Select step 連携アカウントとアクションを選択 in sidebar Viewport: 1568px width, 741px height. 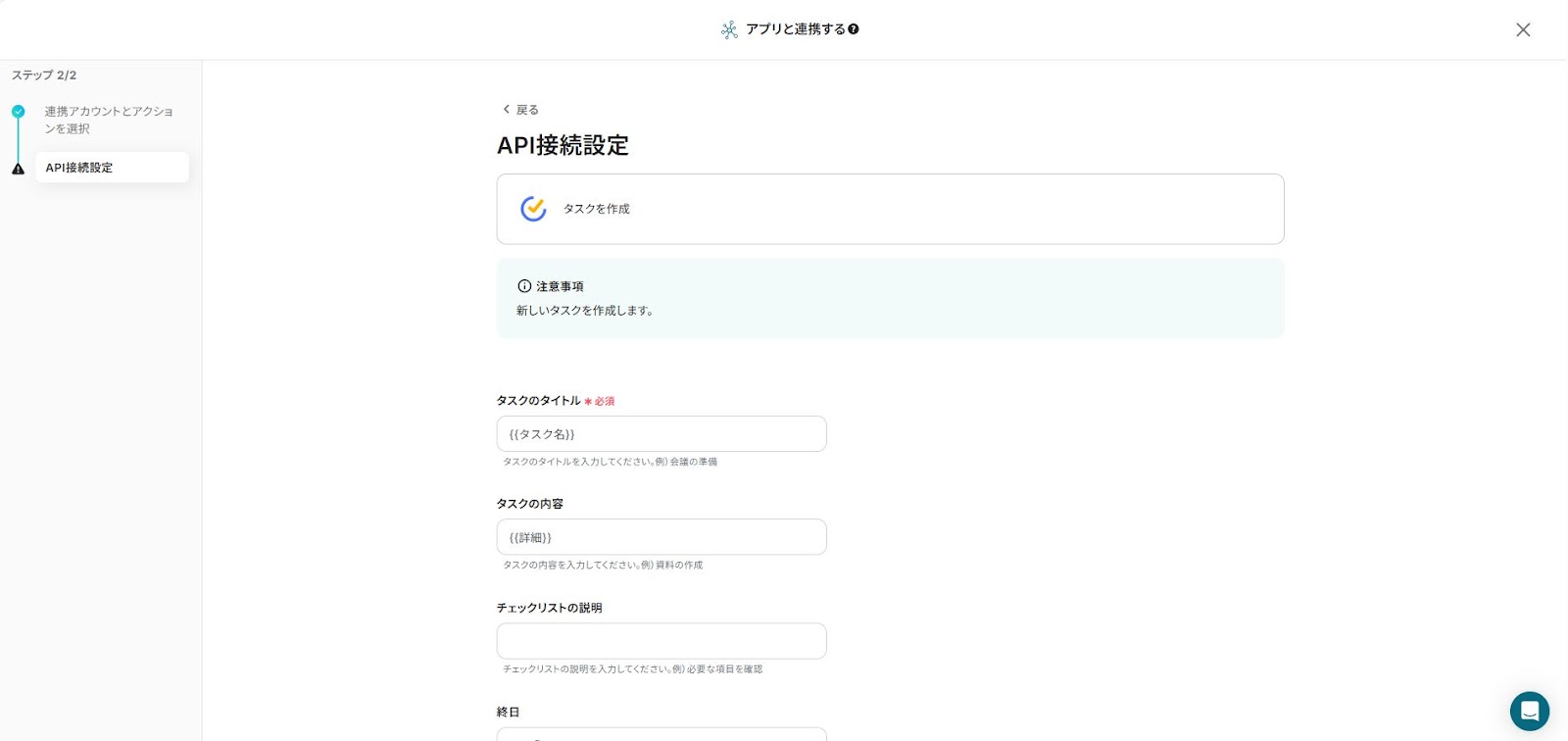pyautogui.click(x=108, y=120)
